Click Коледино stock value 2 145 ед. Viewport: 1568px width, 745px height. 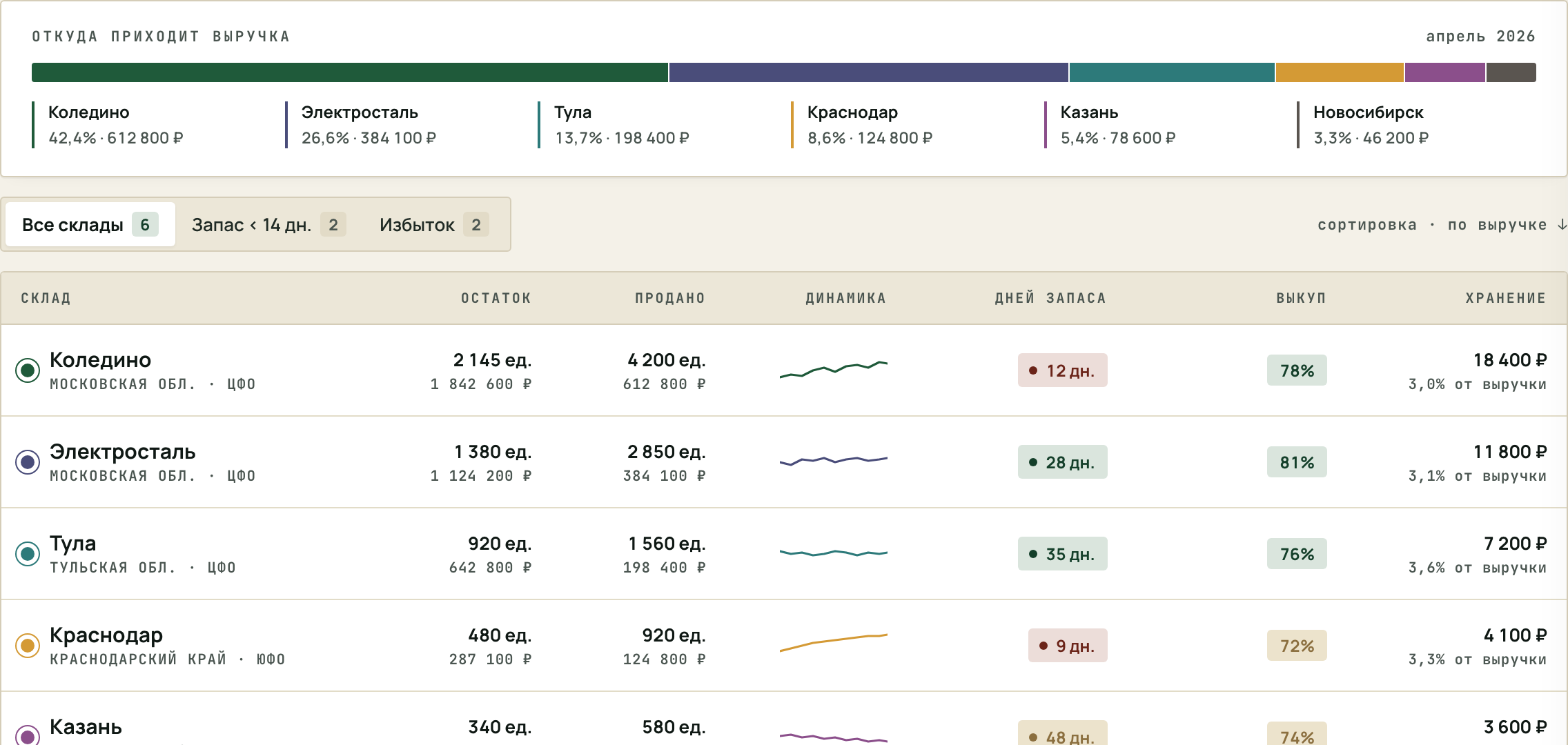pyautogui.click(x=492, y=360)
